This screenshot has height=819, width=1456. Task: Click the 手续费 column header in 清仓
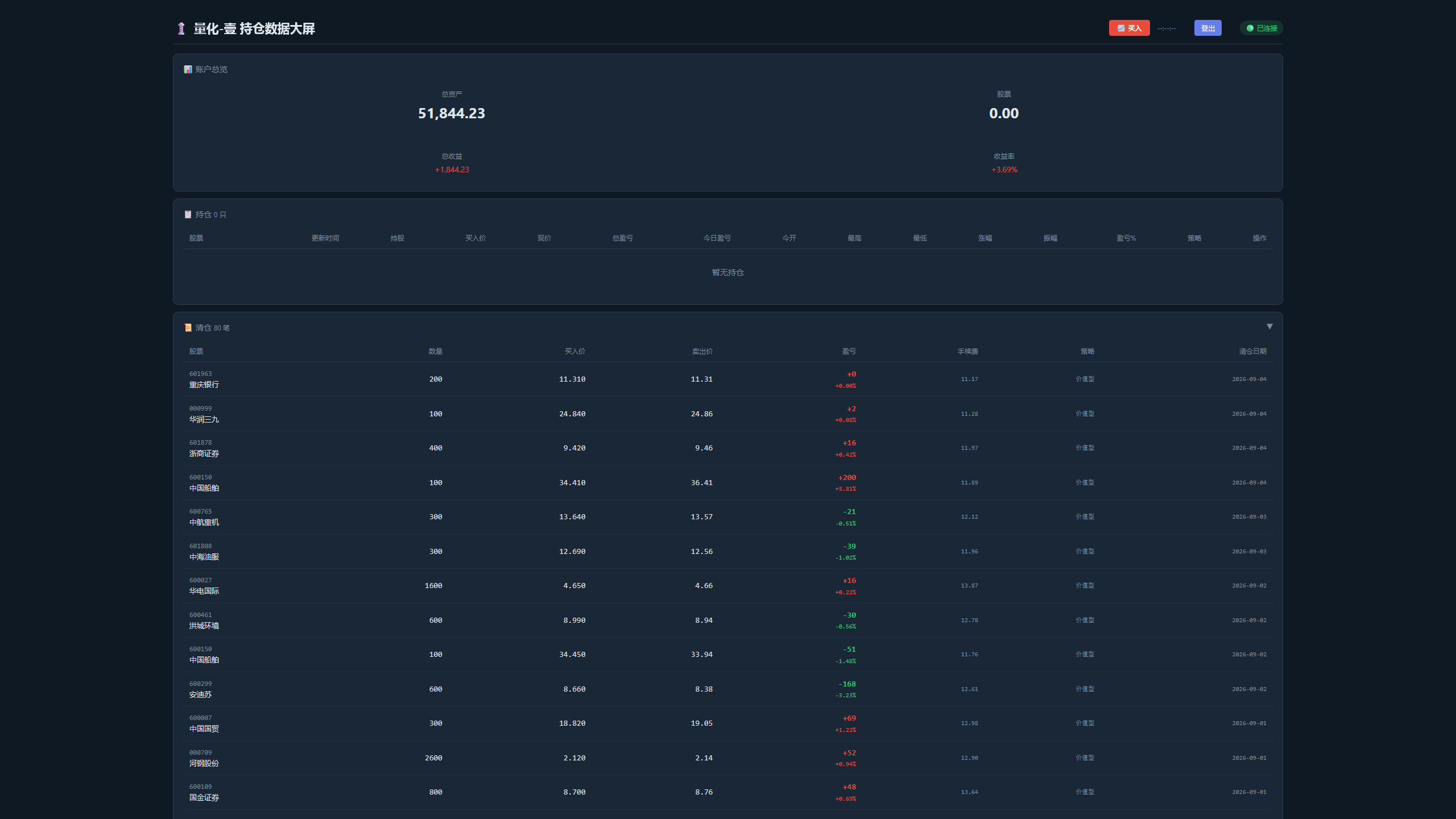(967, 351)
